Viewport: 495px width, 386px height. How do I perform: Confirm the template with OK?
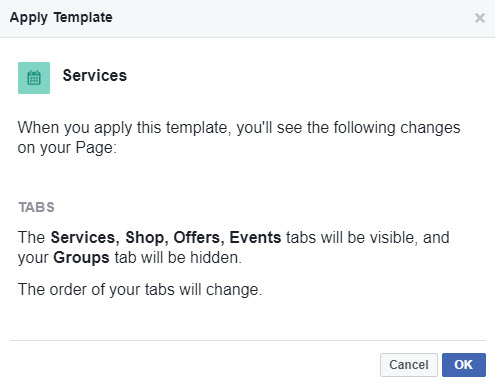point(464,365)
